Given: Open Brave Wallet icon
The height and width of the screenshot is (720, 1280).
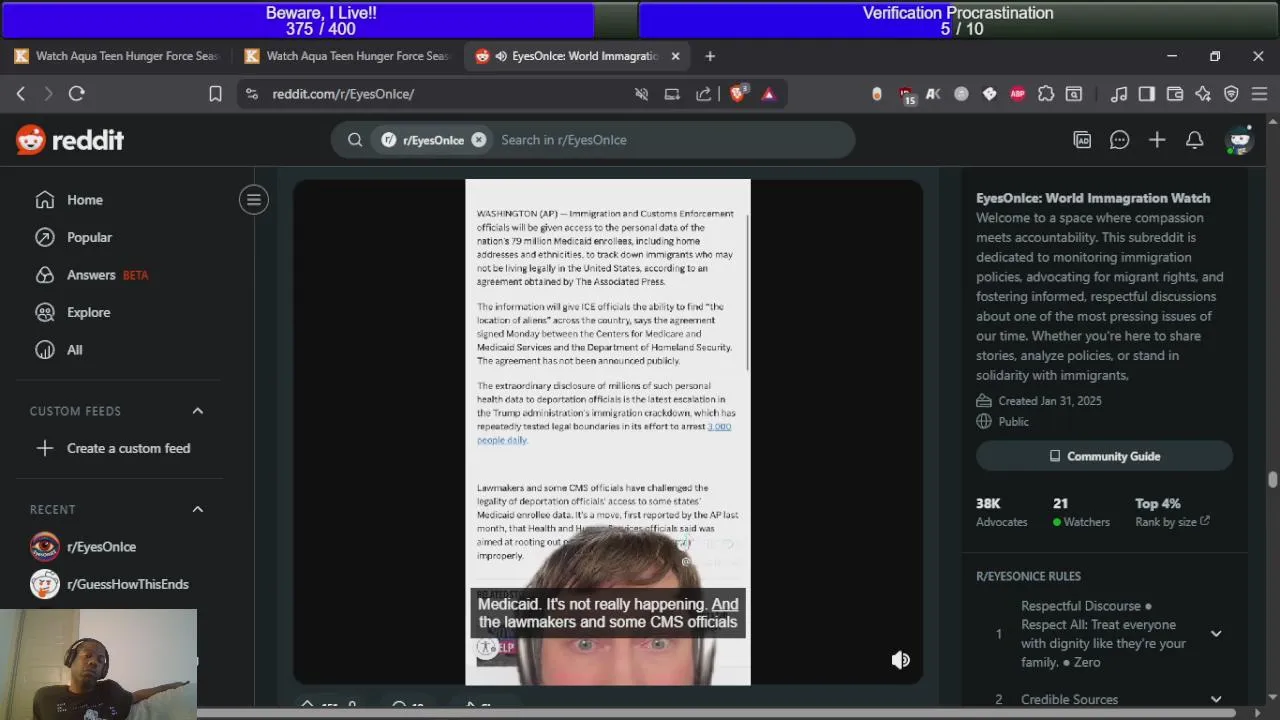Looking at the screenshot, I should [x=1175, y=94].
